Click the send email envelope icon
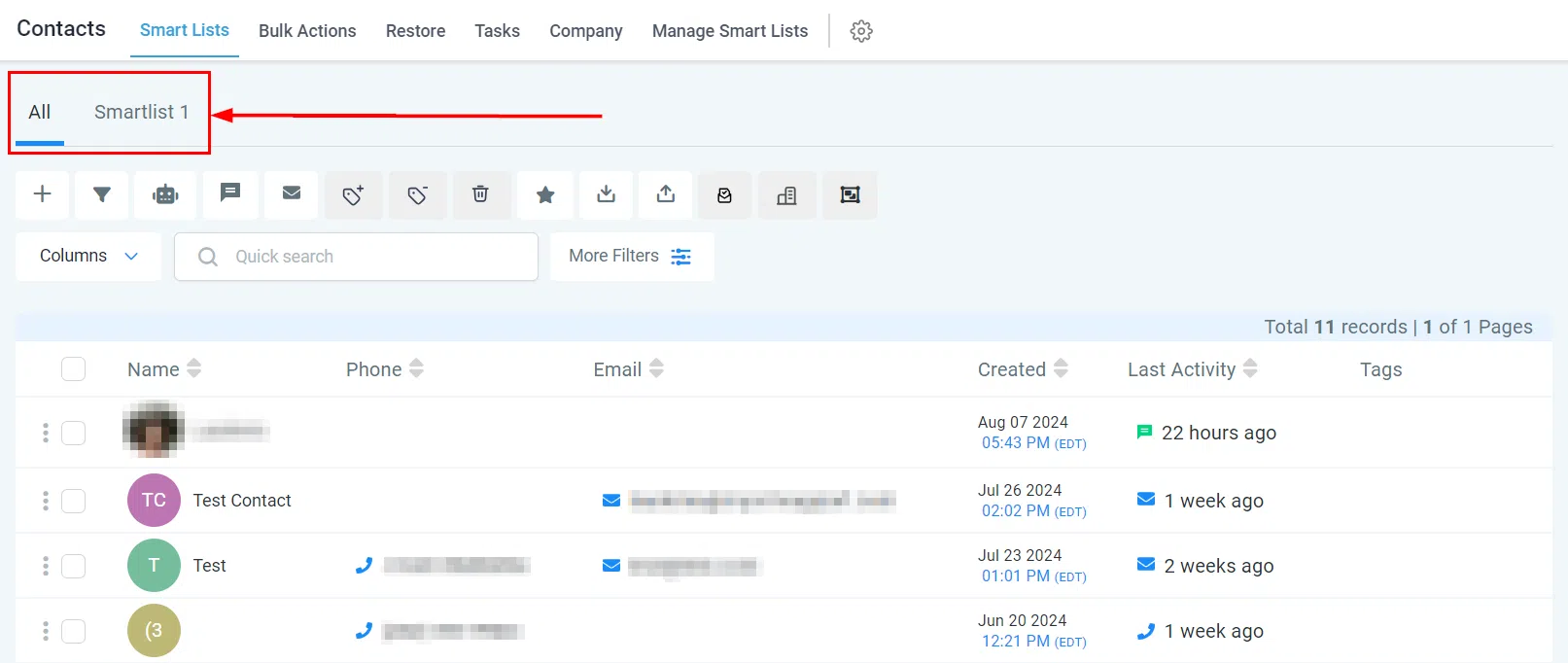This screenshot has height=663, width=1568. pyautogui.click(x=292, y=194)
